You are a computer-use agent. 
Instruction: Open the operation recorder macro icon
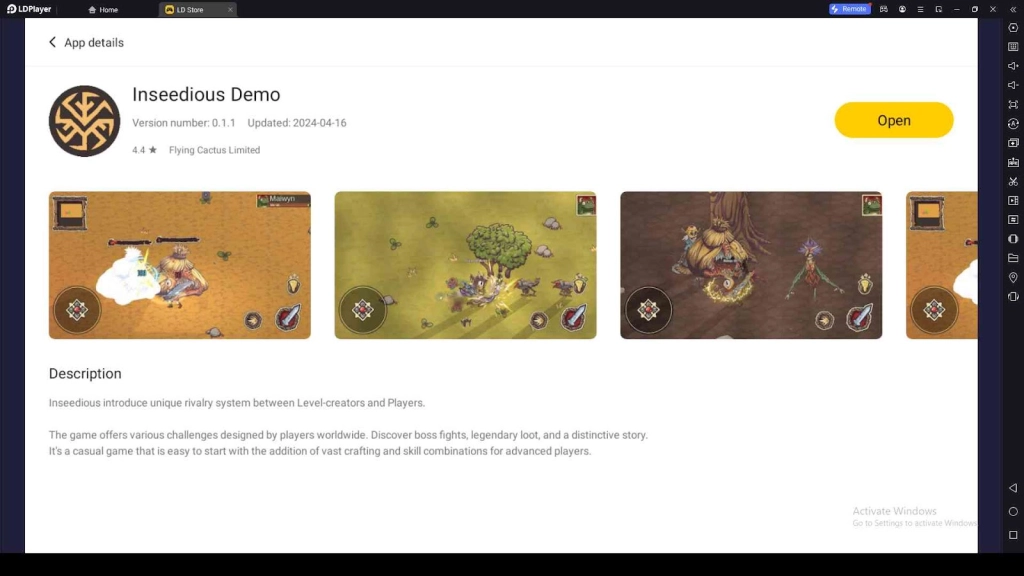pyautogui.click(x=1013, y=219)
